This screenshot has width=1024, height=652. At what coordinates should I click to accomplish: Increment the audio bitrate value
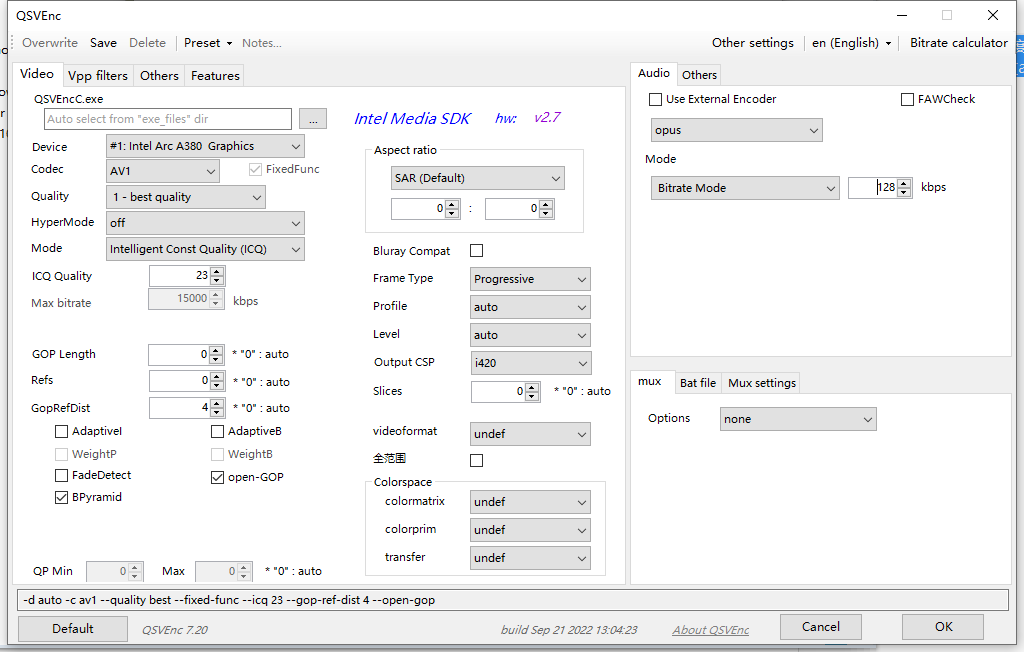pos(903,183)
